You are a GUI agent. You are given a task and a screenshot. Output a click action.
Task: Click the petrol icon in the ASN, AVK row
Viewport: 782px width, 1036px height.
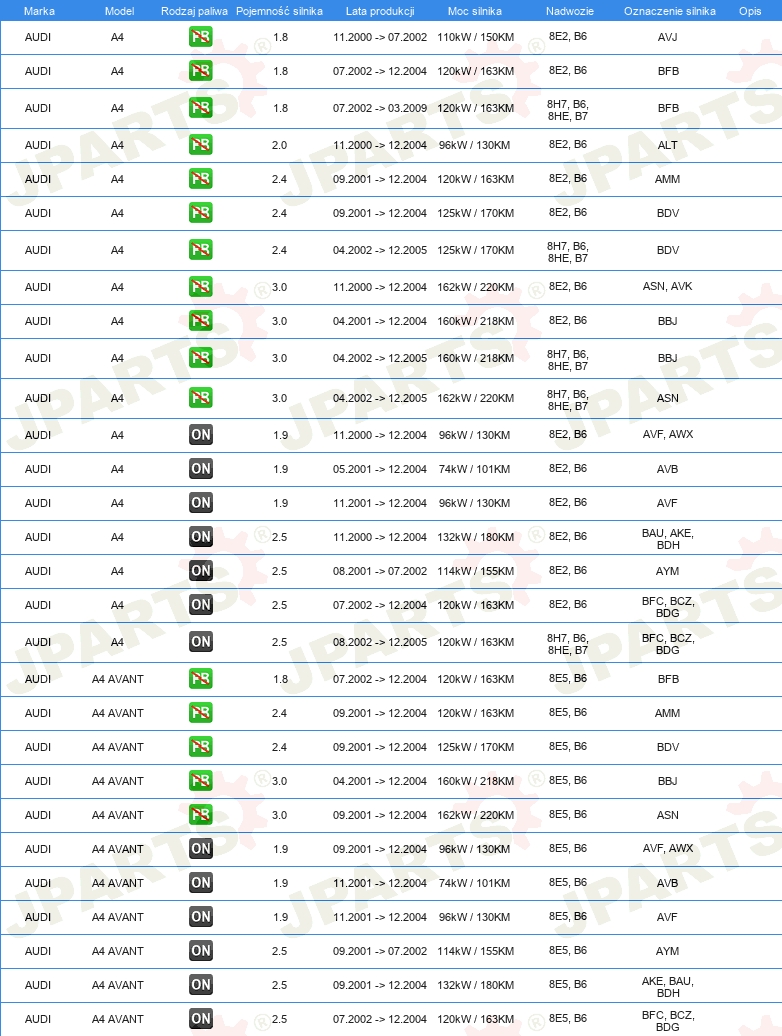201,287
